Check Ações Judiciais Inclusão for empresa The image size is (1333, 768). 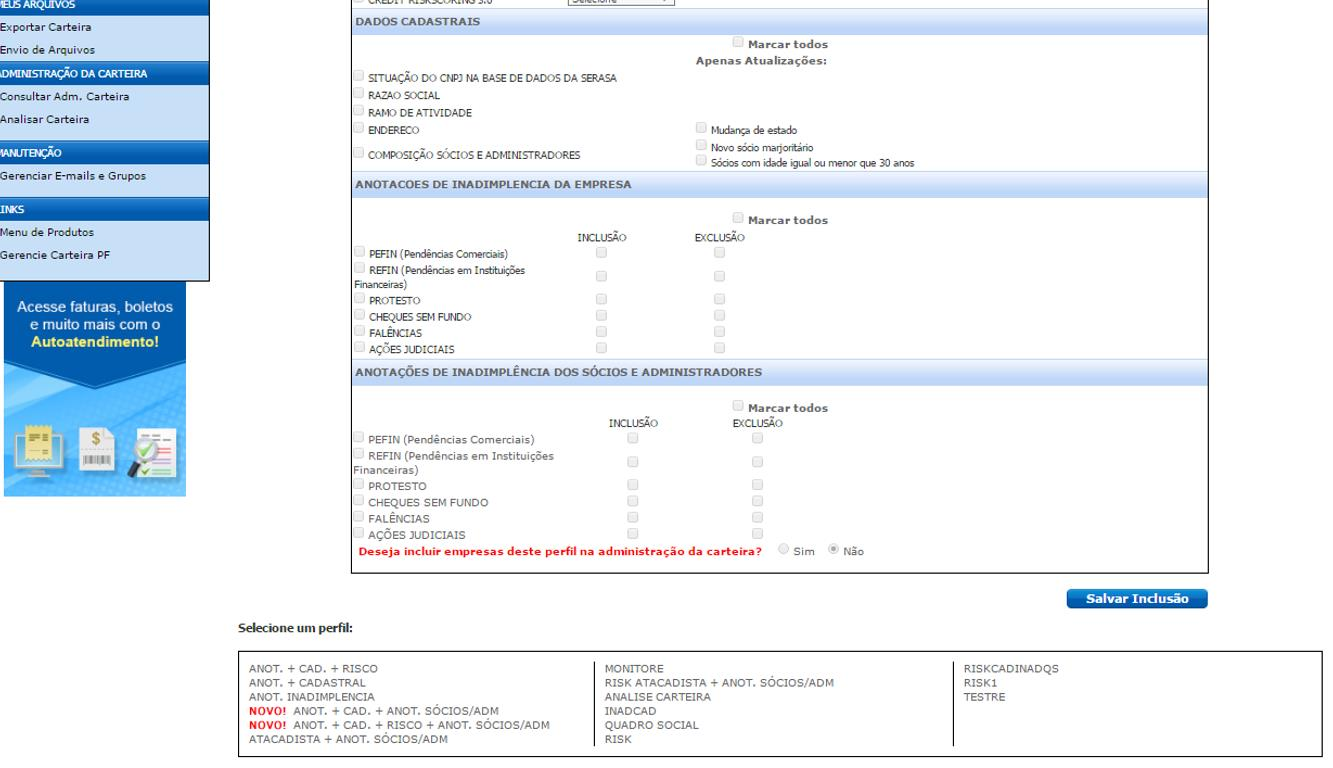point(601,347)
